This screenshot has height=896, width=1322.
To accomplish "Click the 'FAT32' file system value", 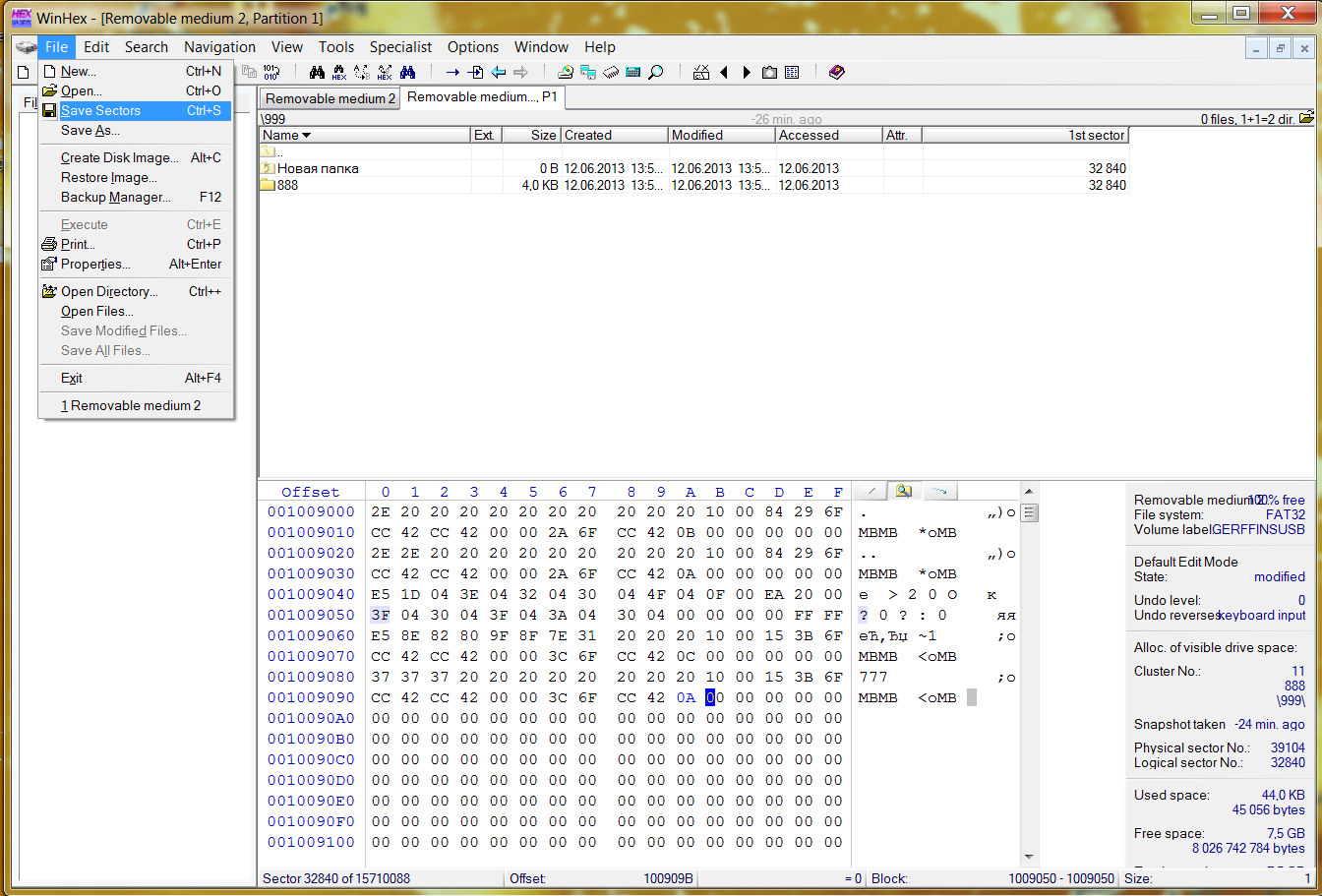I will [1286, 514].
